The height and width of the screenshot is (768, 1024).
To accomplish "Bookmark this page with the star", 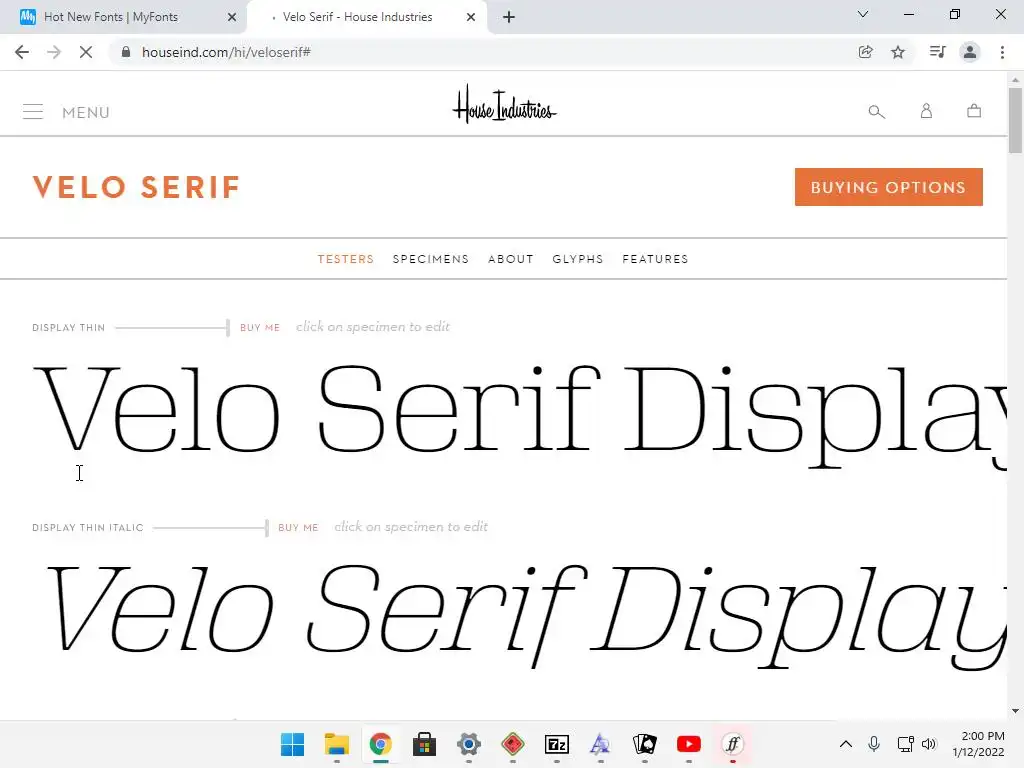I will 898,52.
